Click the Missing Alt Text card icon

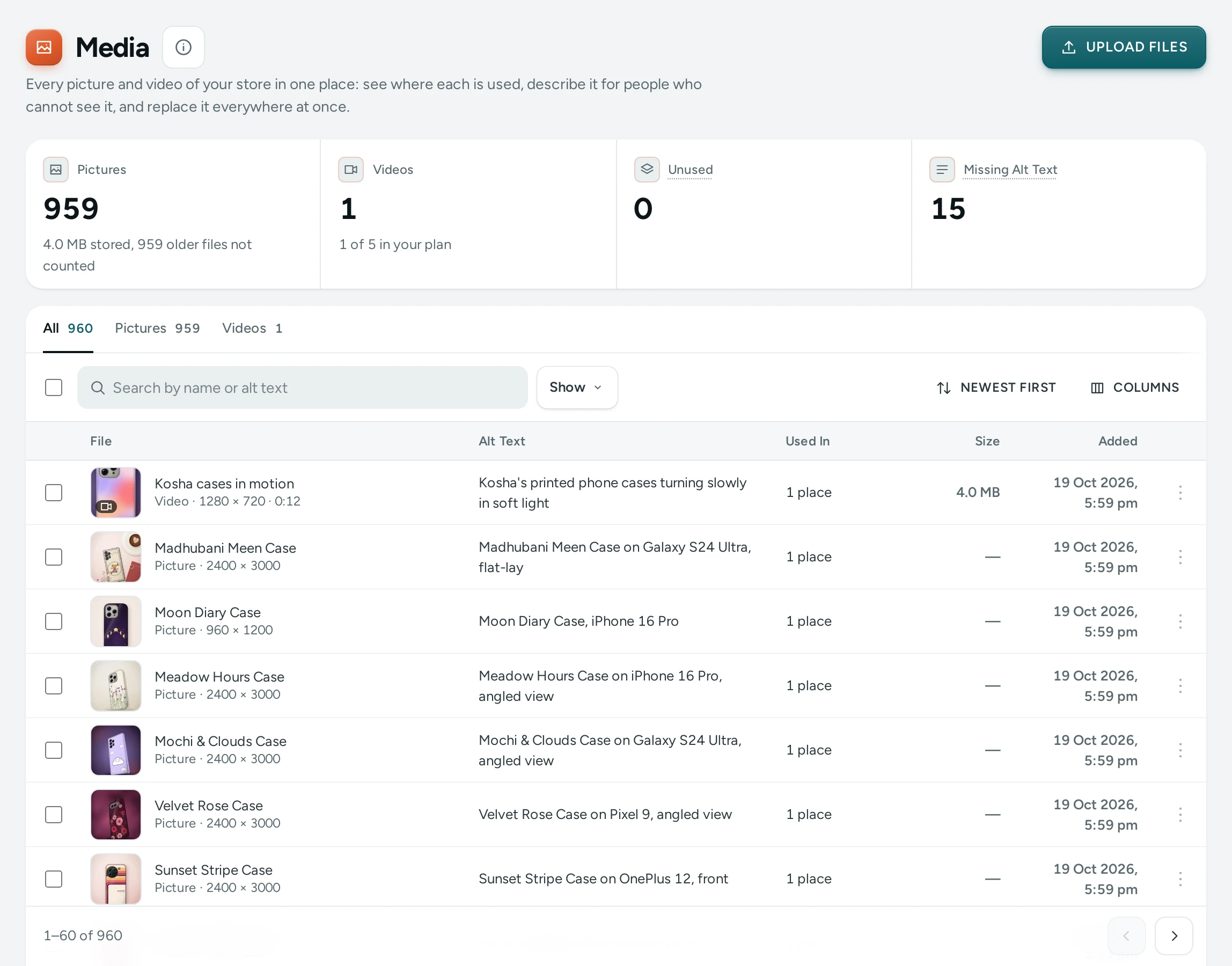[x=942, y=170]
